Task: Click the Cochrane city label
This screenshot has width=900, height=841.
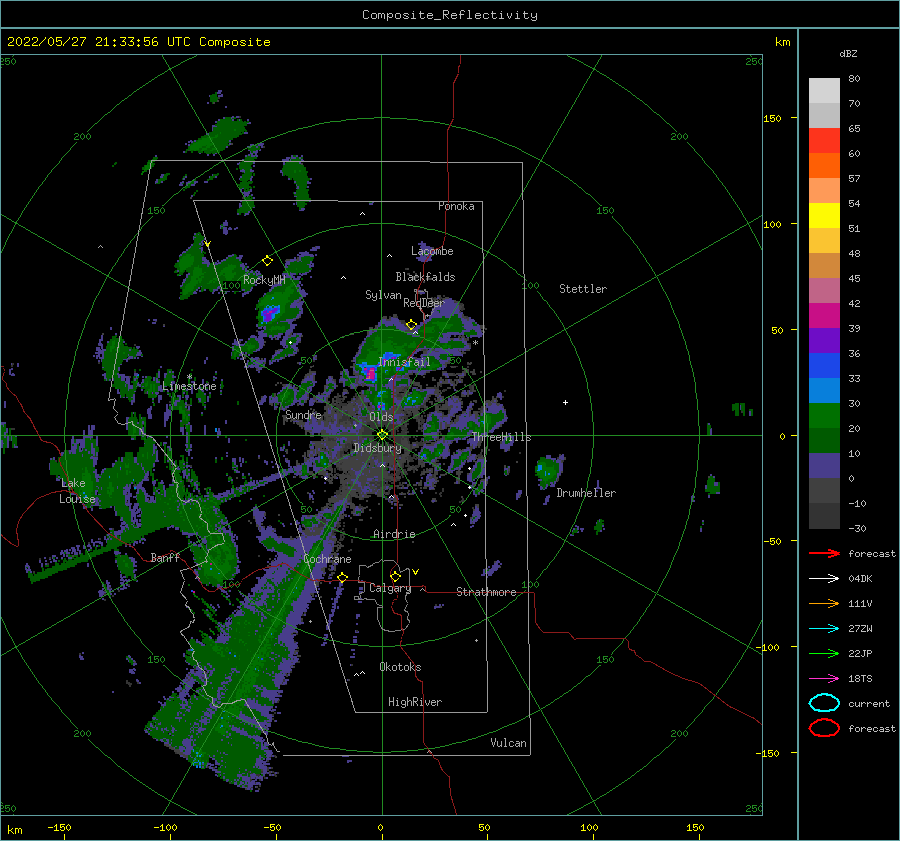Action: (x=327, y=559)
